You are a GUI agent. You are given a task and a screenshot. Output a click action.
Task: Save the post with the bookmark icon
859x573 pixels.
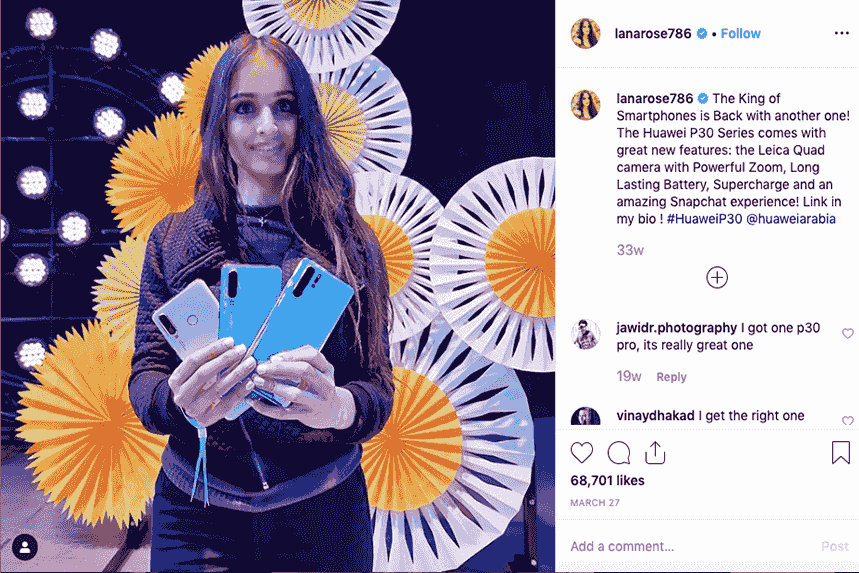point(840,452)
